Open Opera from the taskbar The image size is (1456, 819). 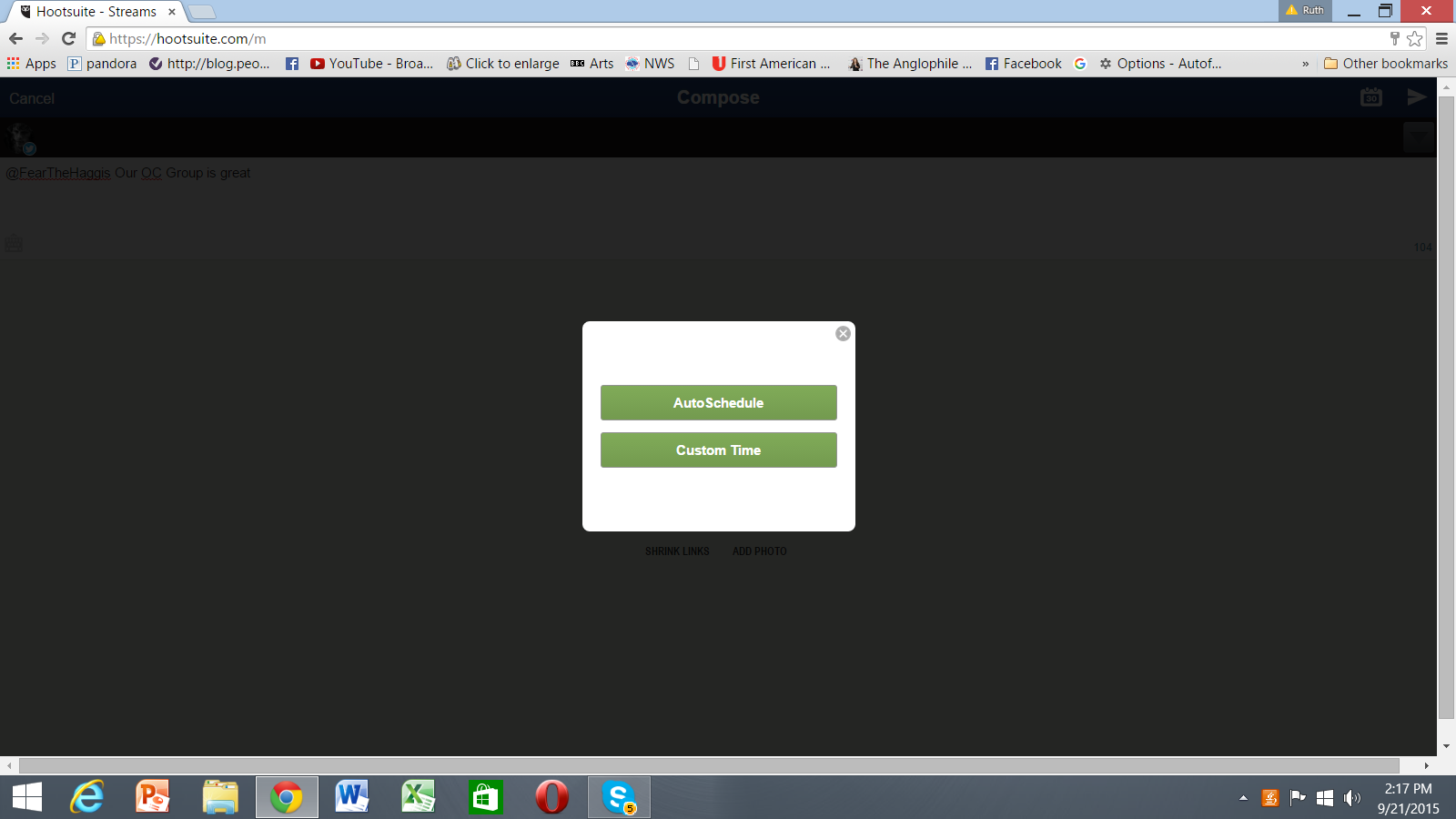(x=551, y=797)
